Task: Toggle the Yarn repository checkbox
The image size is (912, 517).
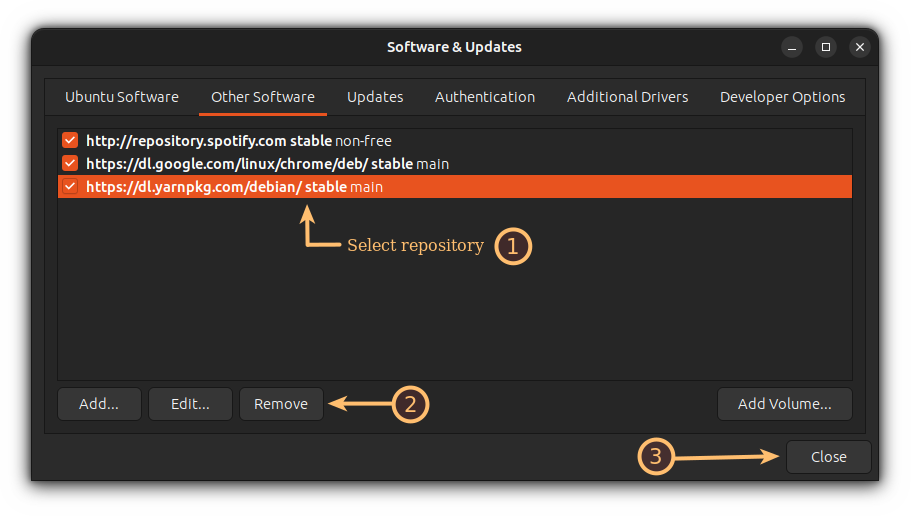Action: click(x=70, y=186)
